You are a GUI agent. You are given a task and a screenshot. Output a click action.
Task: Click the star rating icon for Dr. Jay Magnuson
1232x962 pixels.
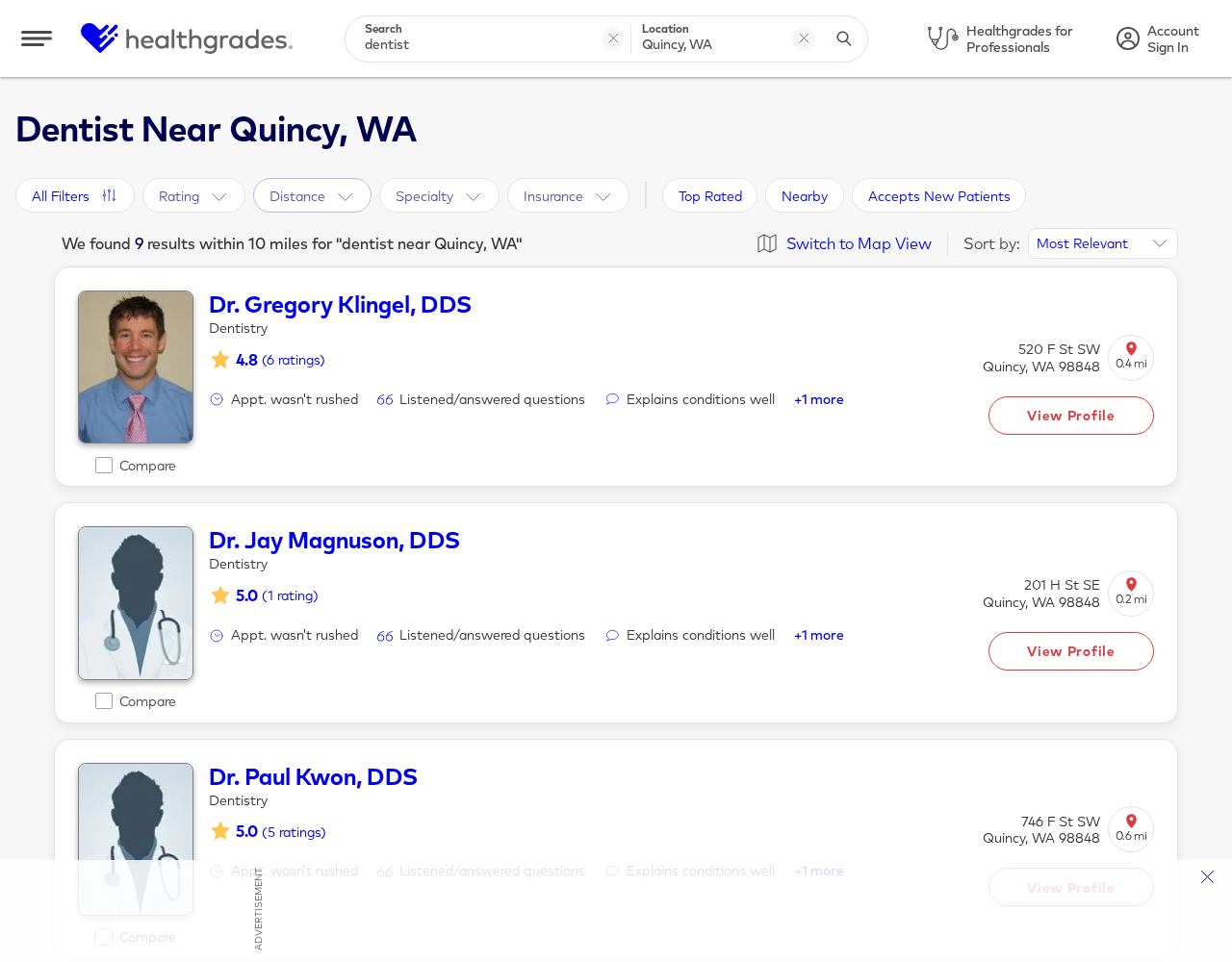point(220,595)
